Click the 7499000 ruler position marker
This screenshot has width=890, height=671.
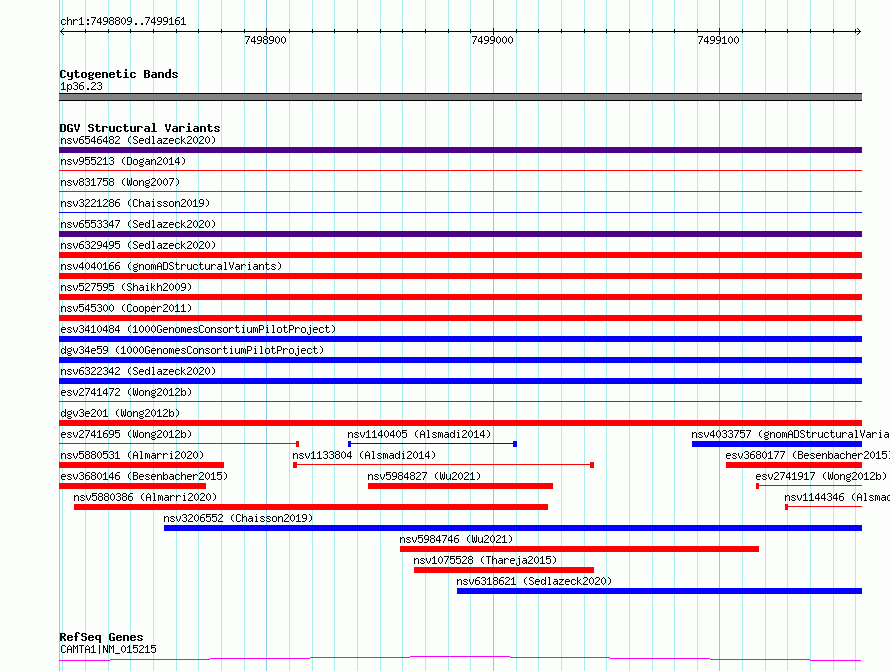492,40
